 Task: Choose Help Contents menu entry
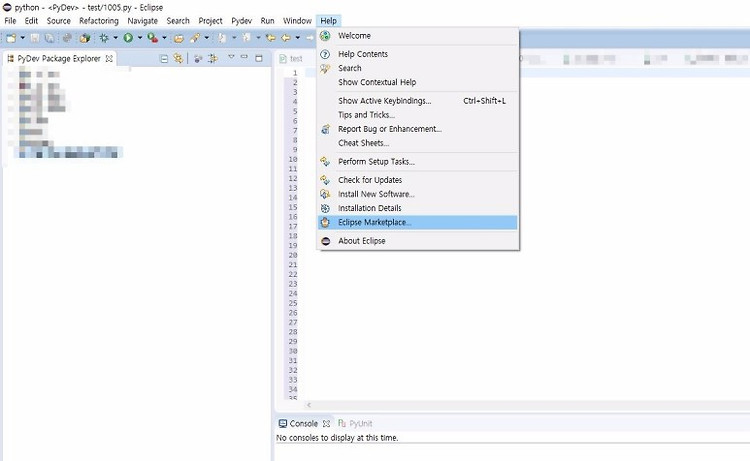click(418, 54)
